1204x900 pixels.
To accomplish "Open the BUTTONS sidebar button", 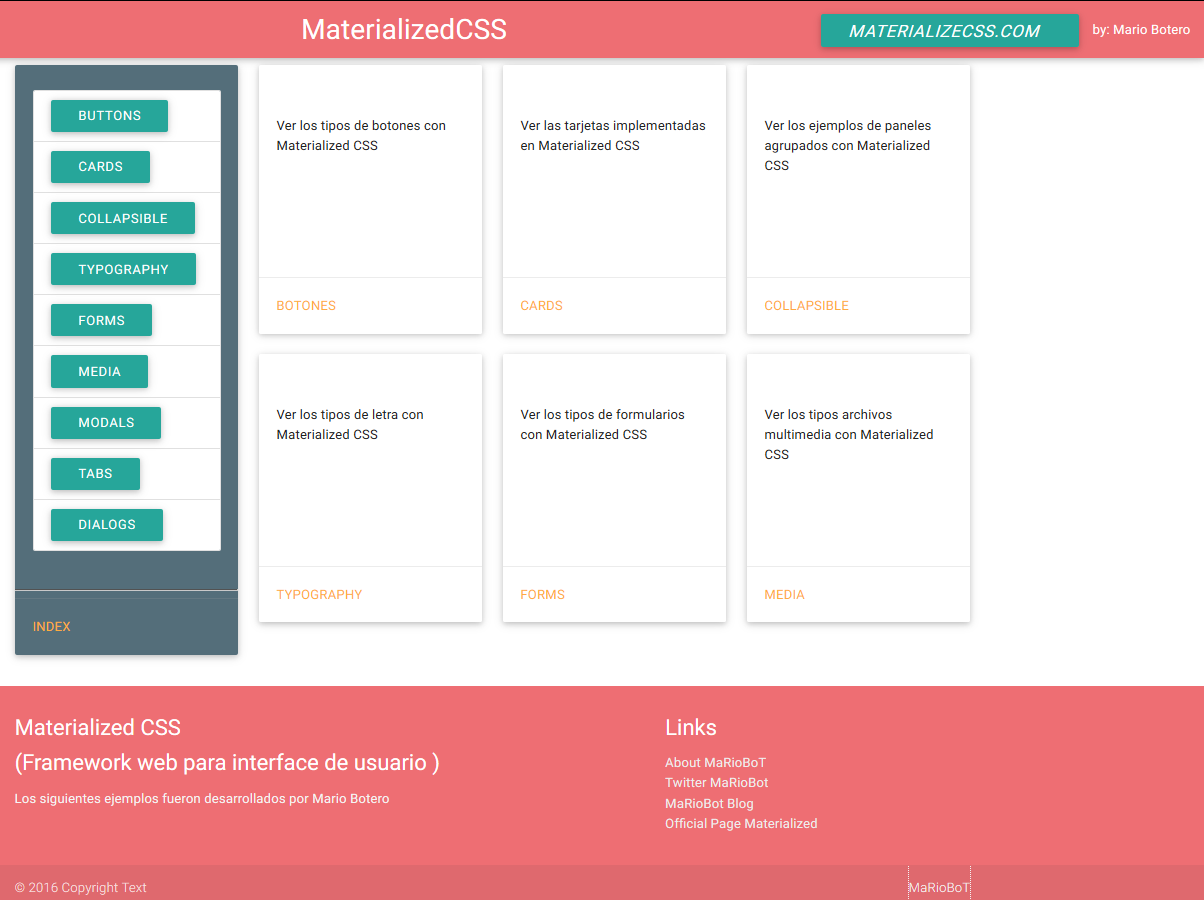I will (109, 116).
